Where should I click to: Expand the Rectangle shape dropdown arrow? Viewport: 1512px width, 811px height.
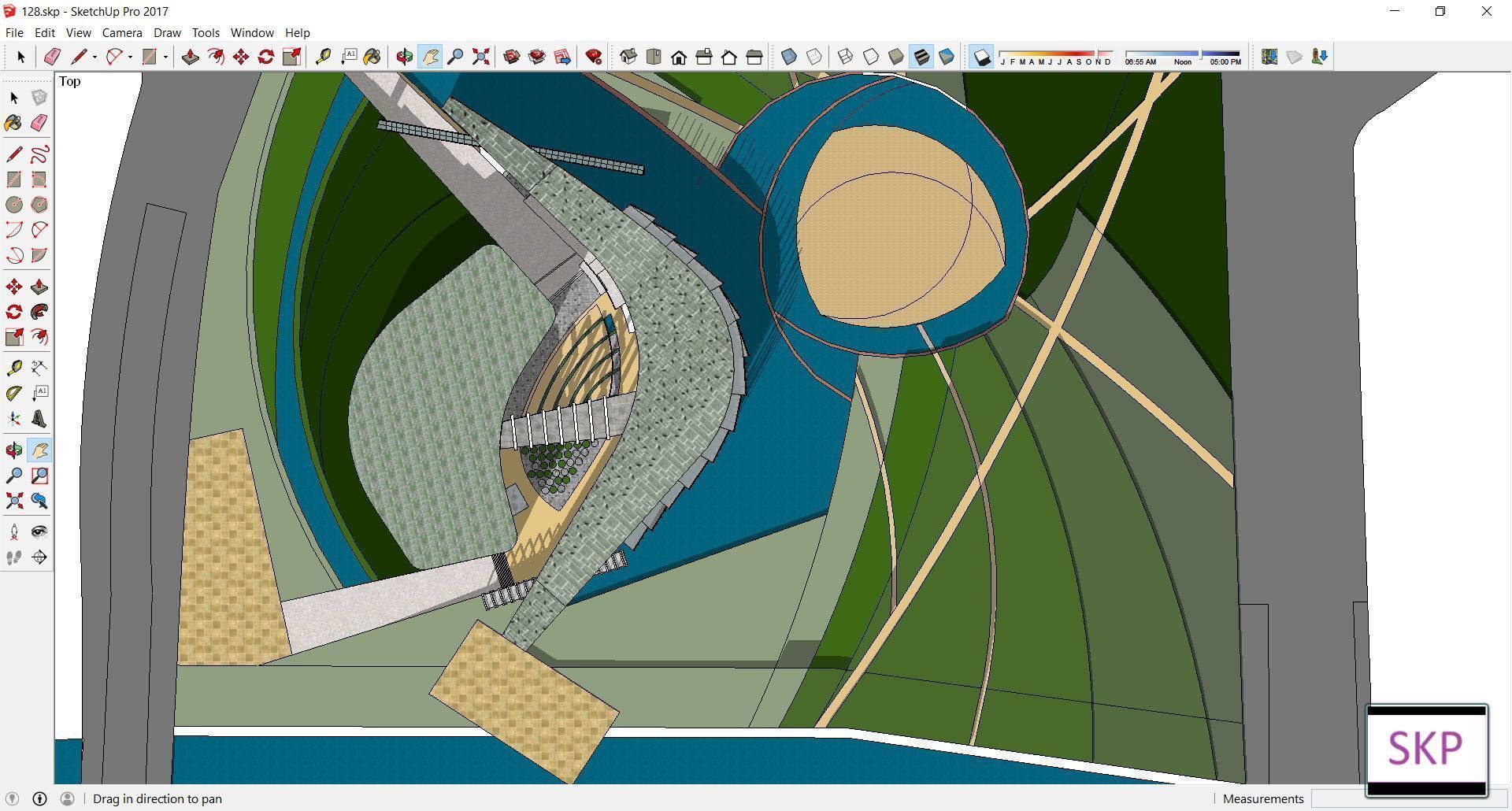pyautogui.click(x=165, y=57)
